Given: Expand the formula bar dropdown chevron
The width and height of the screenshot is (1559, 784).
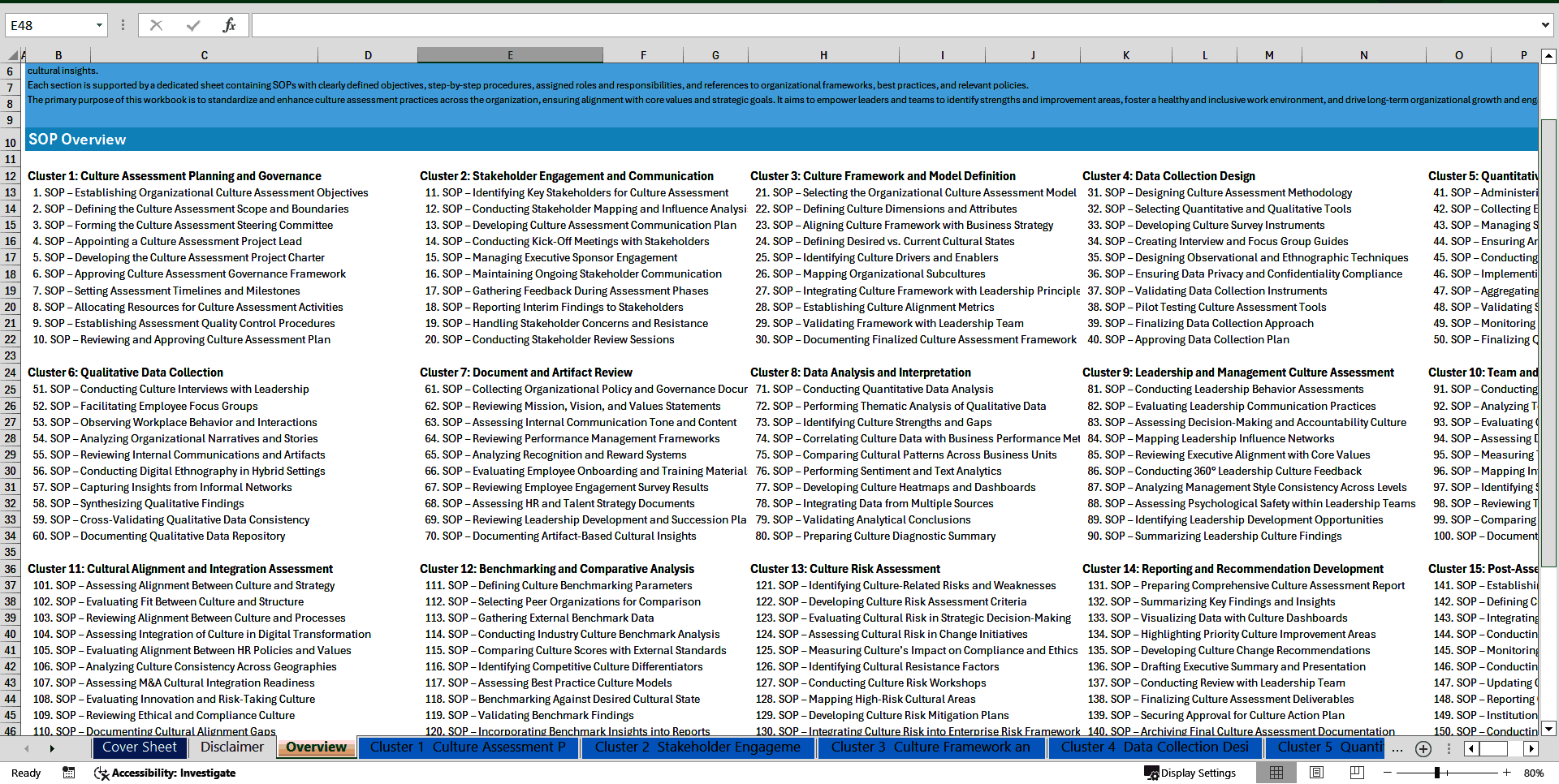Looking at the screenshot, I should [1546, 24].
